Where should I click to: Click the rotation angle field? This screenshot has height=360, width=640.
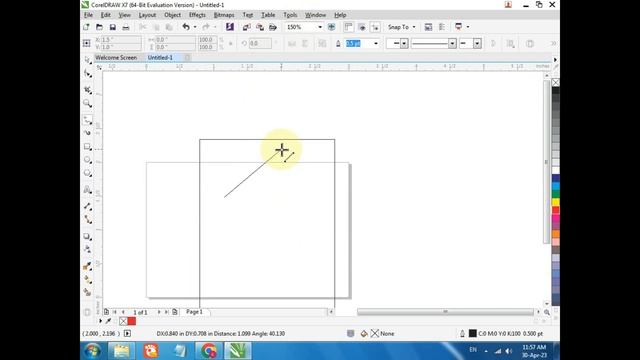click(x=260, y=43)
